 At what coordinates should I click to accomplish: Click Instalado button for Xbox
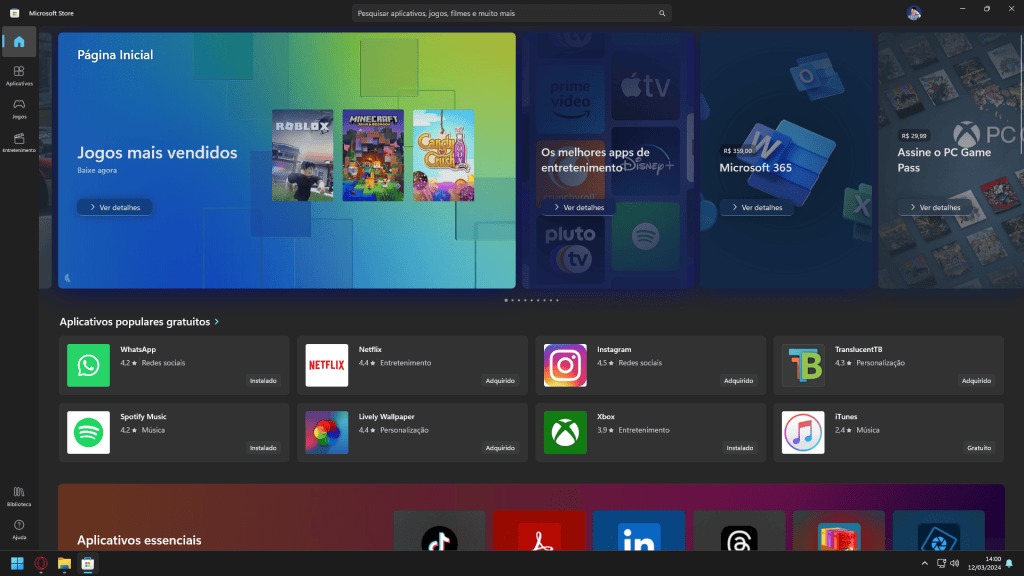pos(740,448)
